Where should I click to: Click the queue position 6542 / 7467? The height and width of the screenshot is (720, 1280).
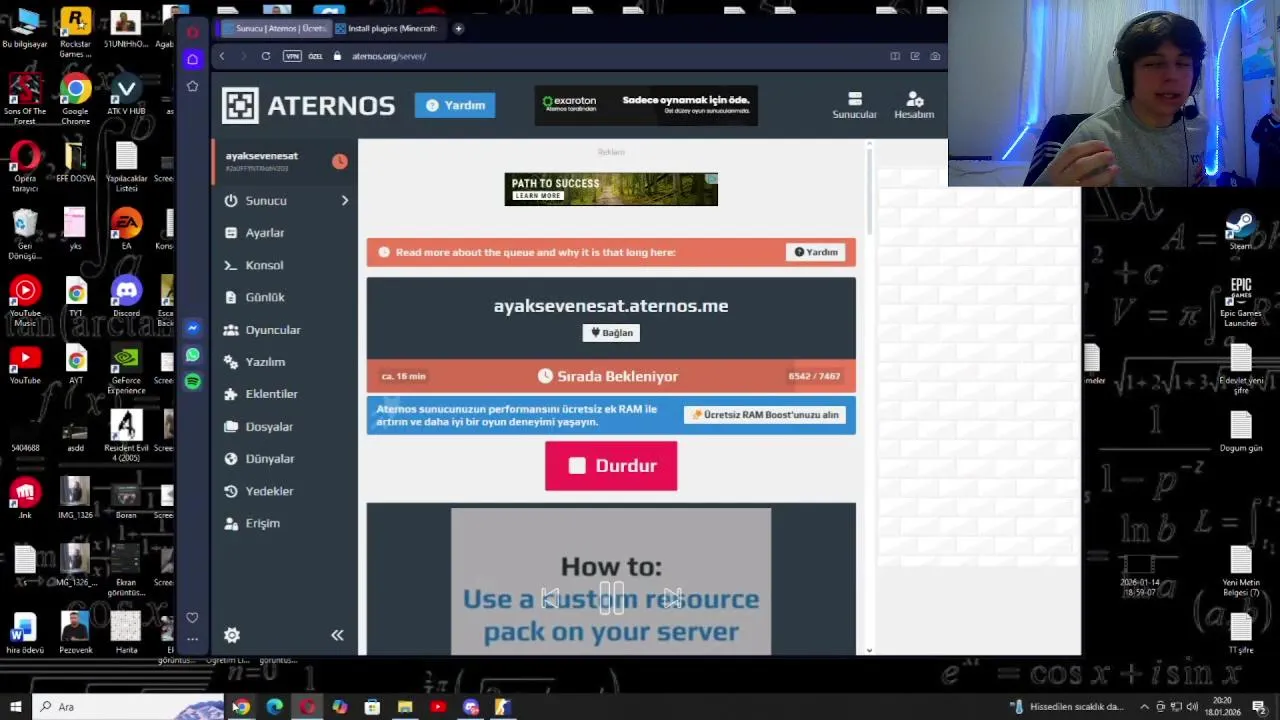click(814, 376)
